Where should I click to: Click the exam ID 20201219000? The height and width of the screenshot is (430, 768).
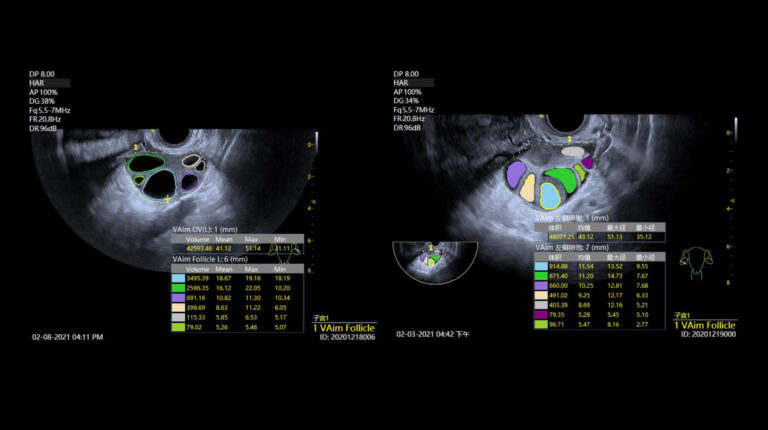[x=708, y=334]
